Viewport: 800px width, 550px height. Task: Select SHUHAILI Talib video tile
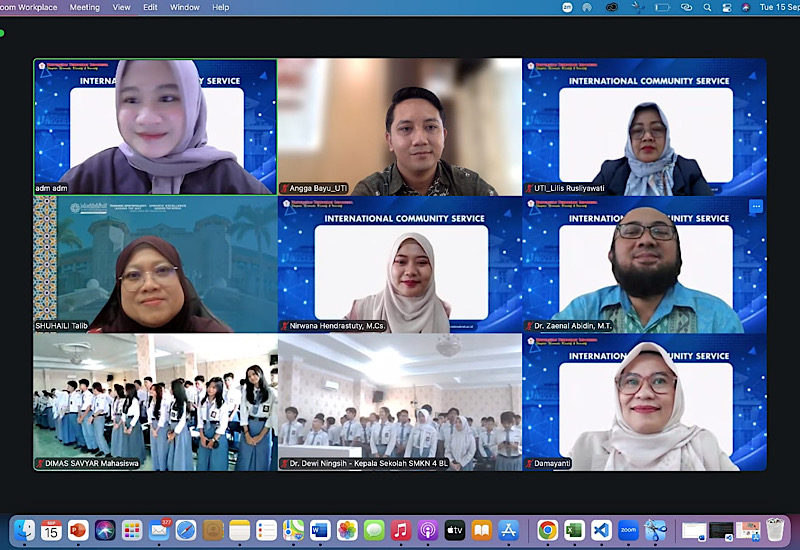[155, 264]
